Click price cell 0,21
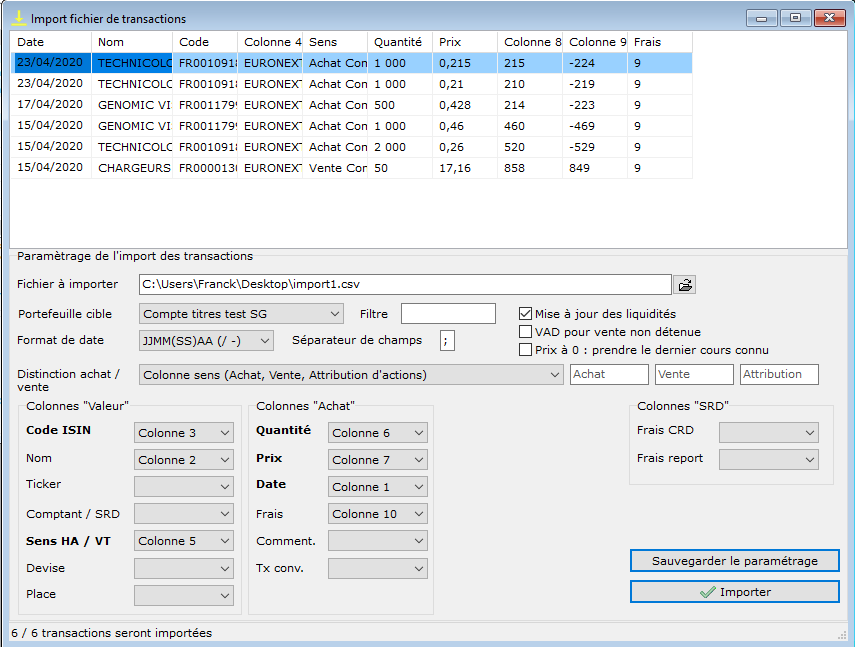Viewport: 855px width, 647px height. pos(465,84)
